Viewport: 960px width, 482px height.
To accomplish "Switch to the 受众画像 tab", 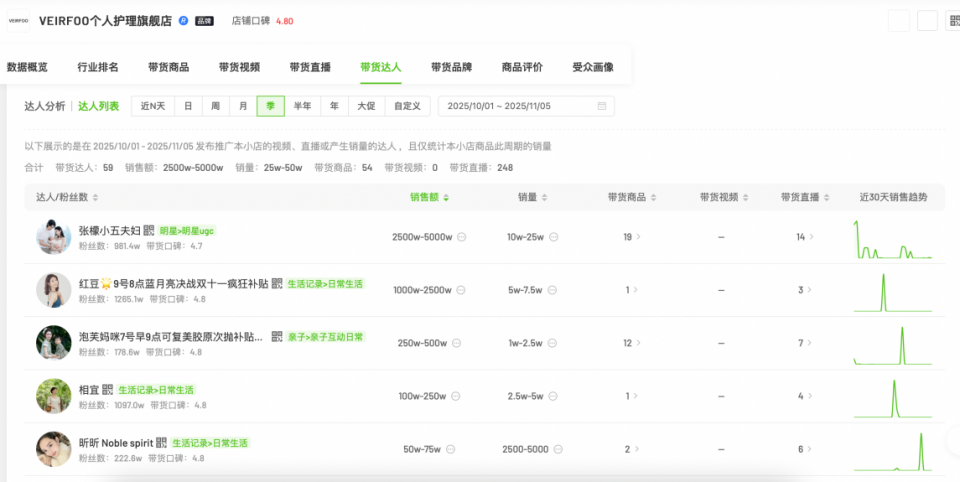I will [x=593, y=67].
